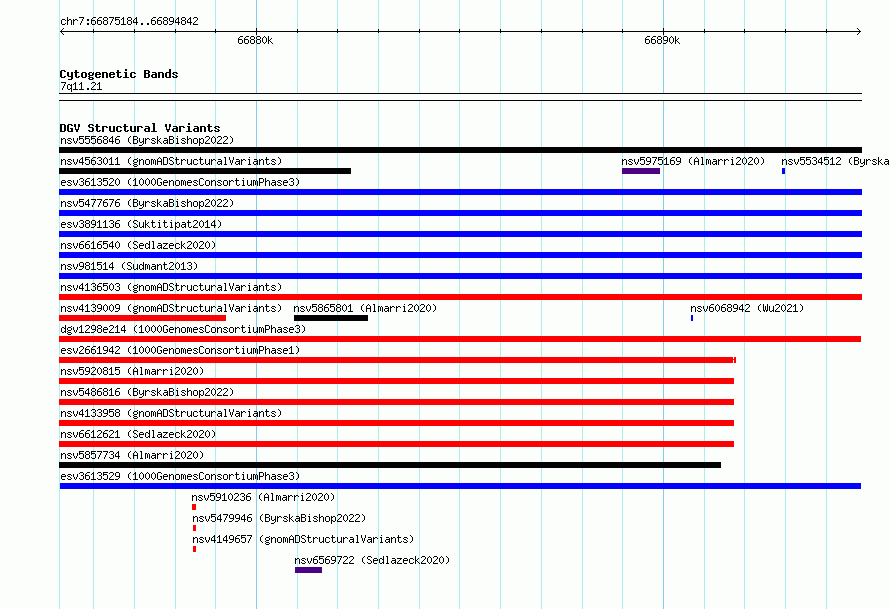Viewport: 890px width, 609px height.
Task: Select the small red marker of nsv4149657
Action: pos(195,549)
